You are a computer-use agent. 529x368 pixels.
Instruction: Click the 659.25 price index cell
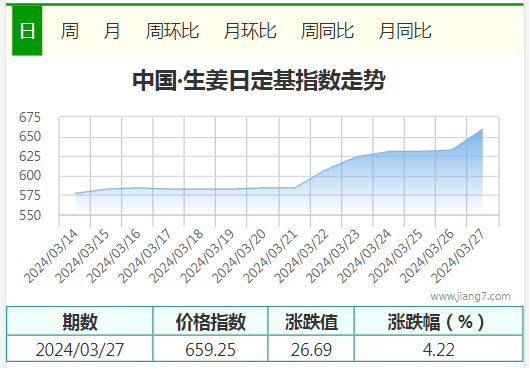pyautogui.click(x=210, y=349)
